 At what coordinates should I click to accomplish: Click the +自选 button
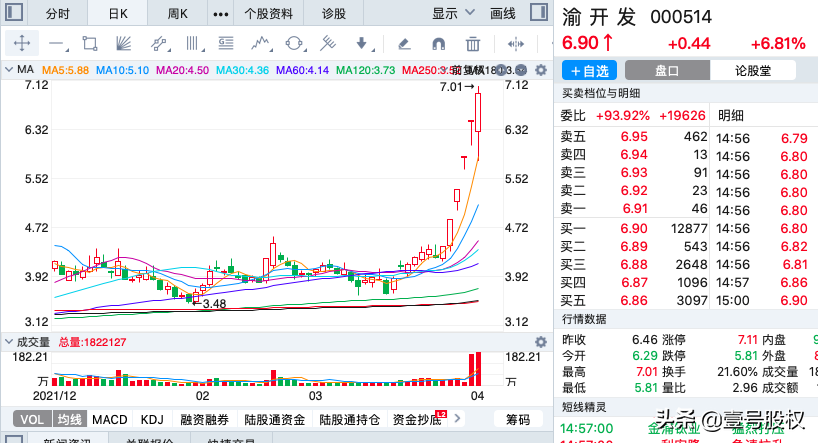(x=590, y=71)
